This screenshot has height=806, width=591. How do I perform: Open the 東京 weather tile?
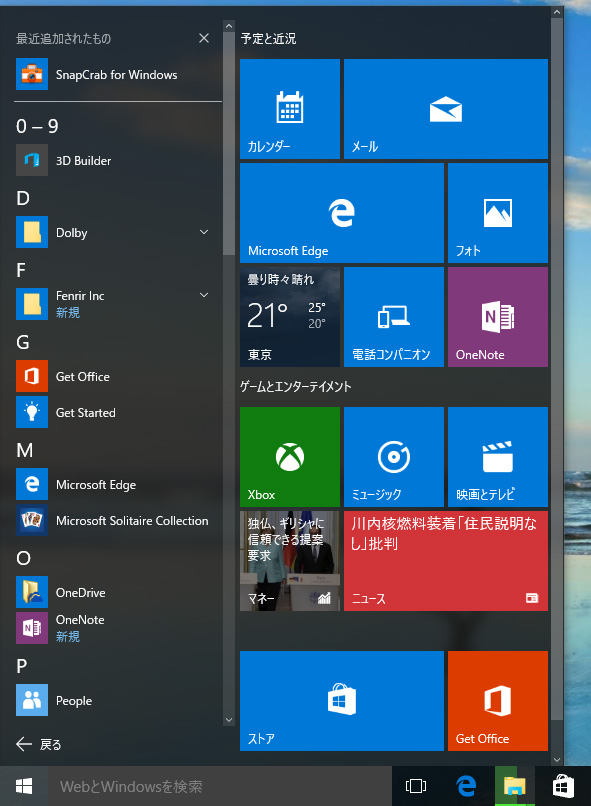[x=289, y=317]
